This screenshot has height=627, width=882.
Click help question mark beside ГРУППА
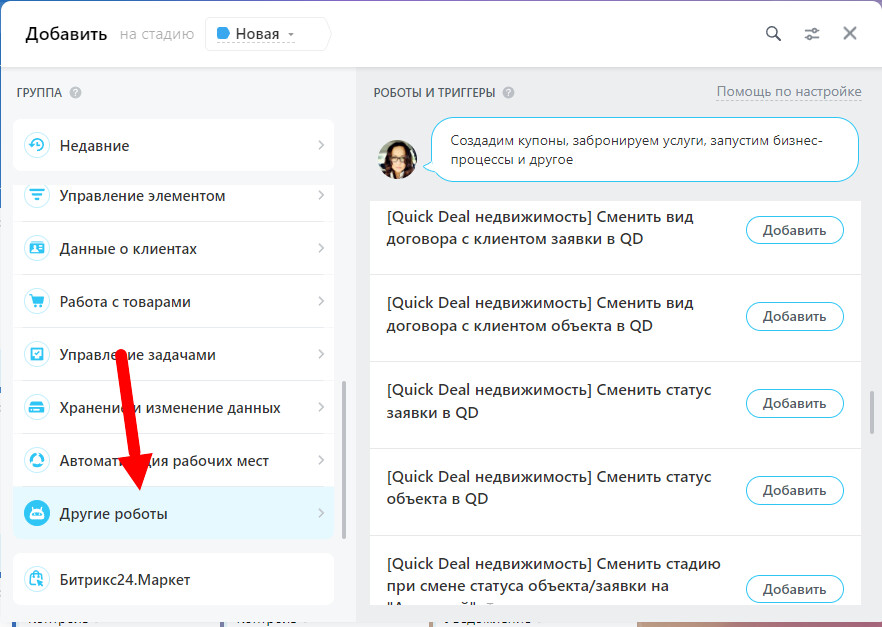tap(75, 93)
